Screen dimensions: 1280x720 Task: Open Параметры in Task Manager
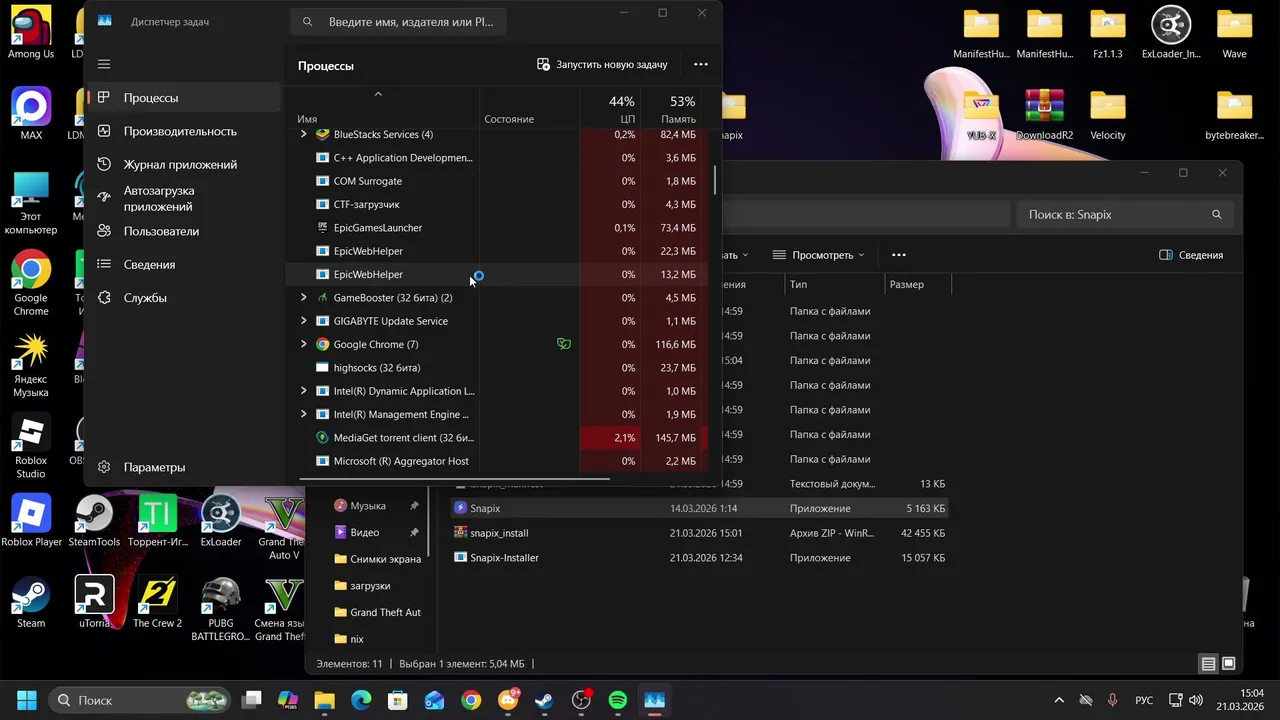184,467
